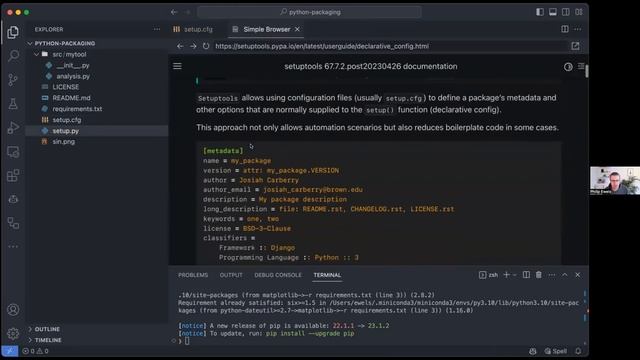Click the Spell checker status item

click(x=556, y=351)
